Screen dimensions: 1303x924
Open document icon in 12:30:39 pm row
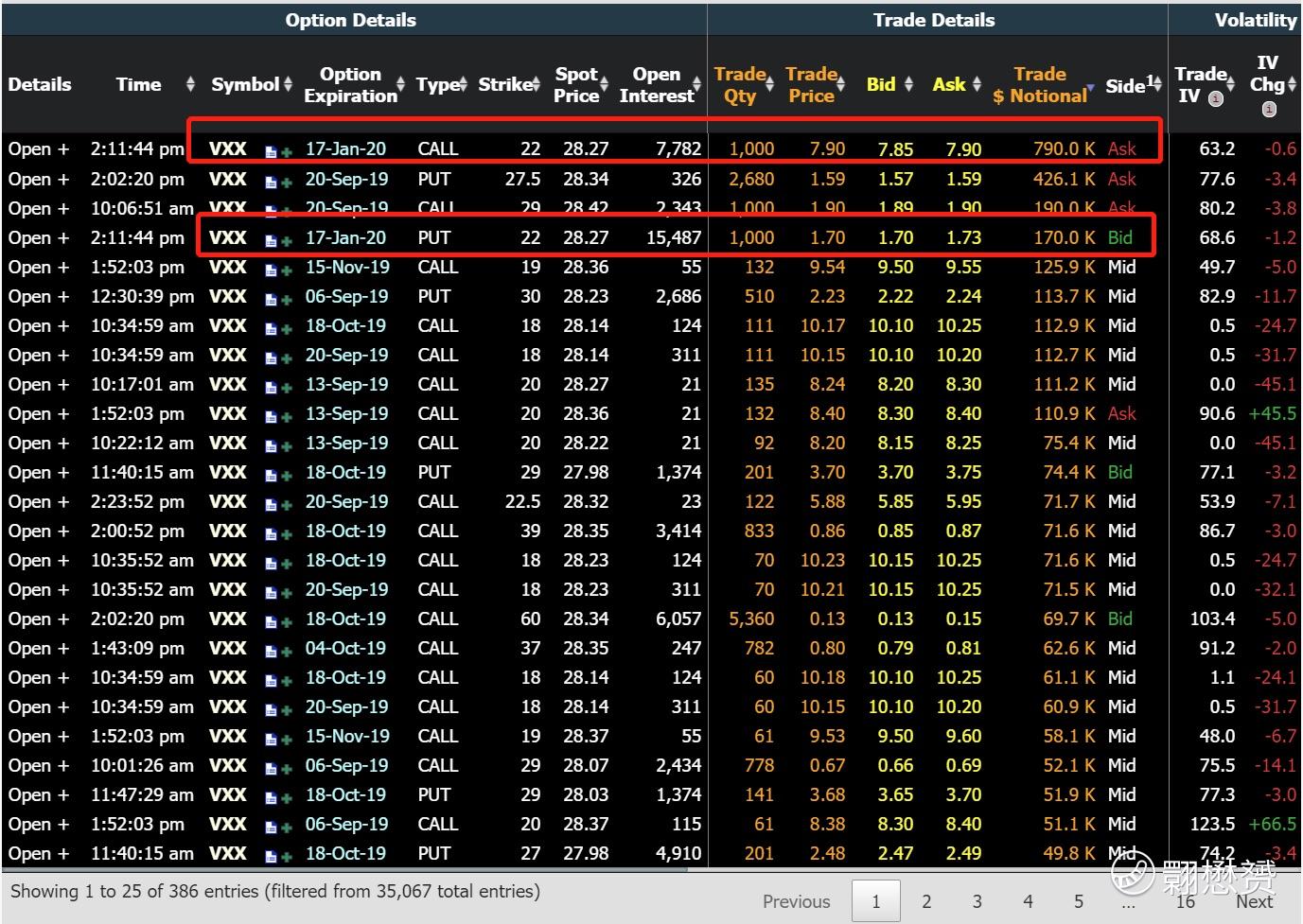tap(271, 299)
